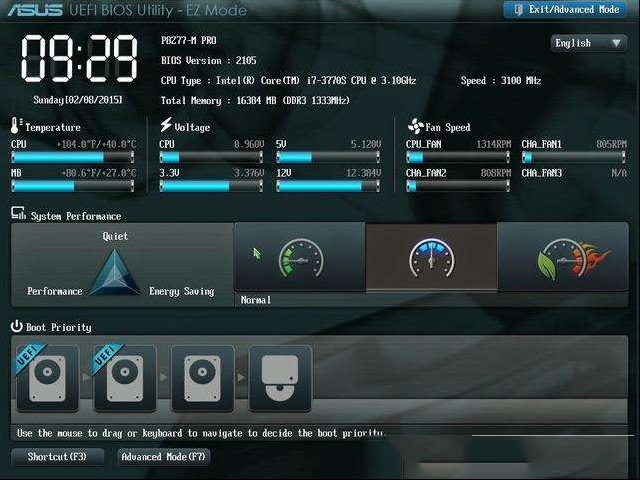Screen dimensions: 640x480
Task: Click the CPU voltage bar
Action: tap(211, 157)
